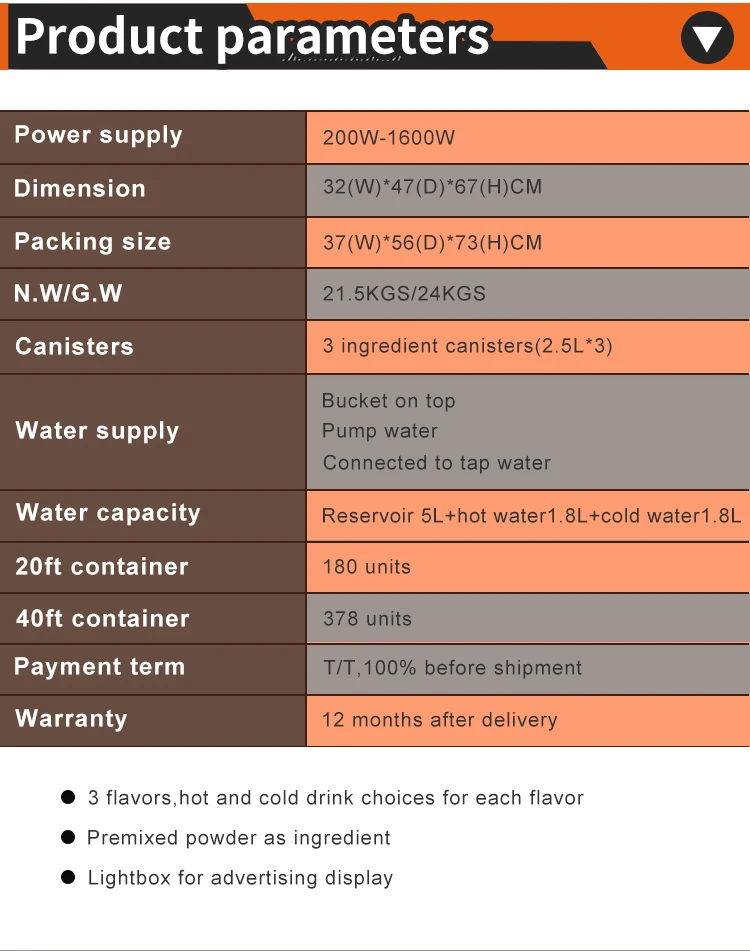
Task: Click the bullet beside the 3 flavors line
Action: coord(68,797)
